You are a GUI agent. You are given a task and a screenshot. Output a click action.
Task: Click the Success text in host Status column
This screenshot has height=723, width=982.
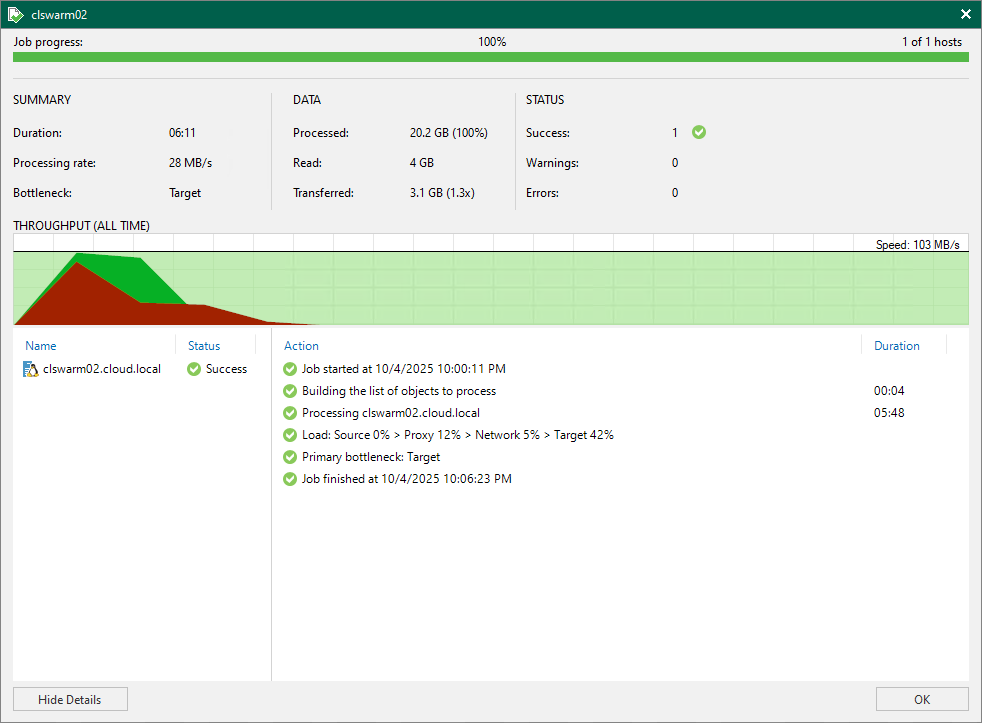[x=227, y=369]
